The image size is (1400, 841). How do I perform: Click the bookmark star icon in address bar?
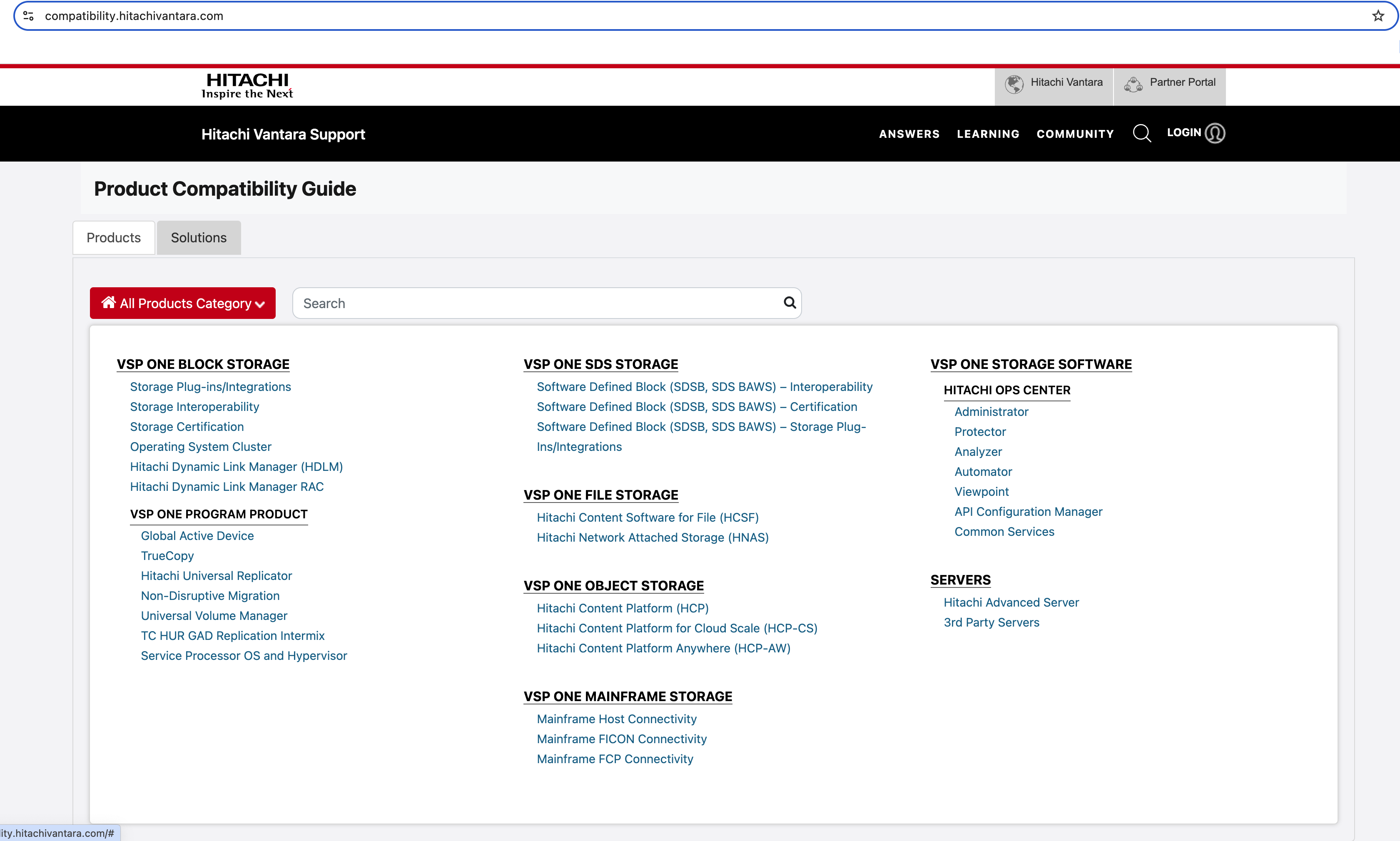(1378, 16)
